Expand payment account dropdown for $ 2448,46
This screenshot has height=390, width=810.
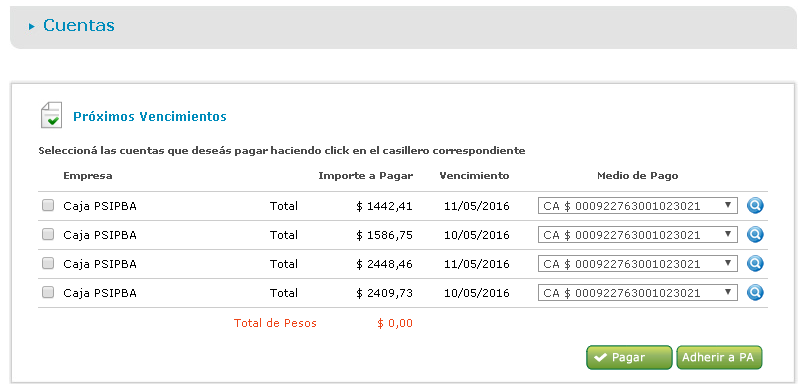637,263
